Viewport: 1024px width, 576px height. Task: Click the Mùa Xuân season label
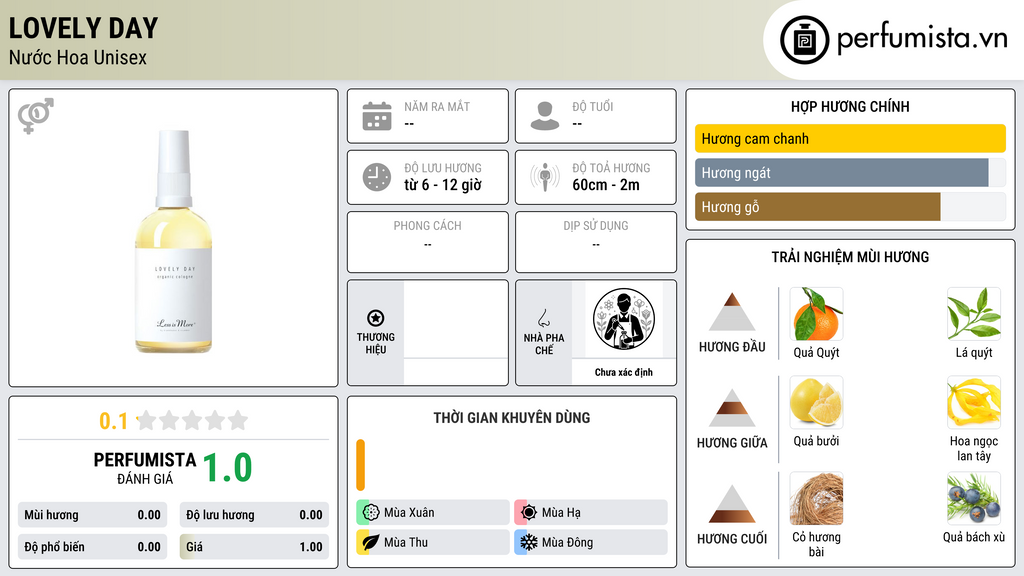click(x=409, y=513)
